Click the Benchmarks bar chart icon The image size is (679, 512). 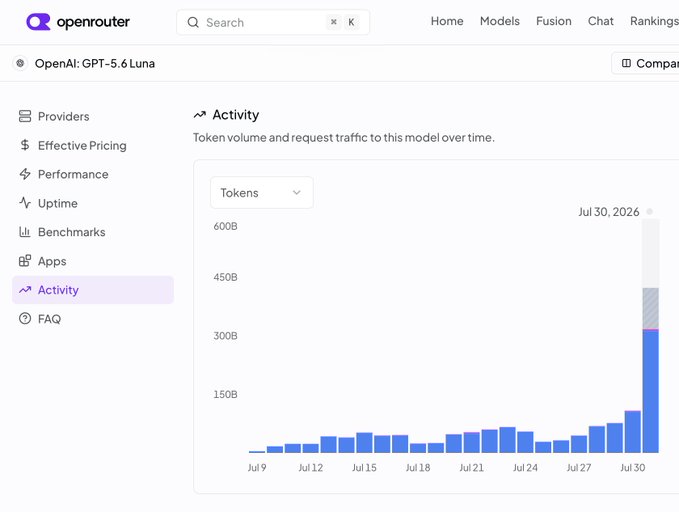coord(25,232)
